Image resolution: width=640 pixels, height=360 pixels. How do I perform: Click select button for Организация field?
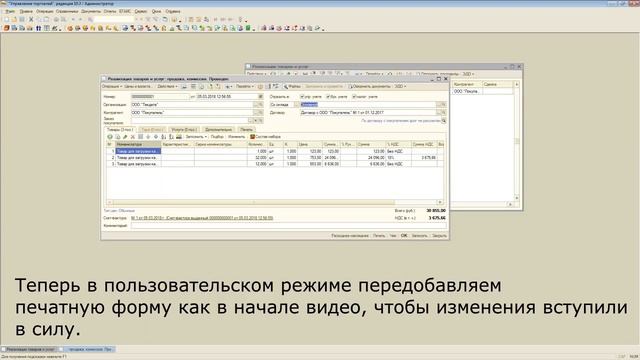[256, 105]
